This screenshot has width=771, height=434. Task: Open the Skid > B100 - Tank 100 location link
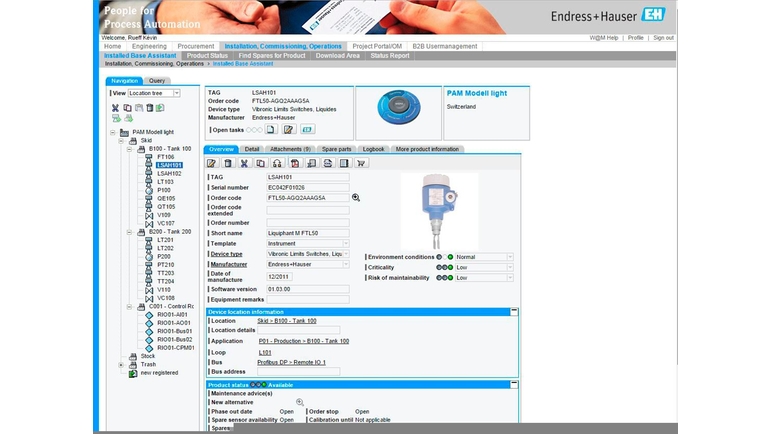[x=287, y=321]
